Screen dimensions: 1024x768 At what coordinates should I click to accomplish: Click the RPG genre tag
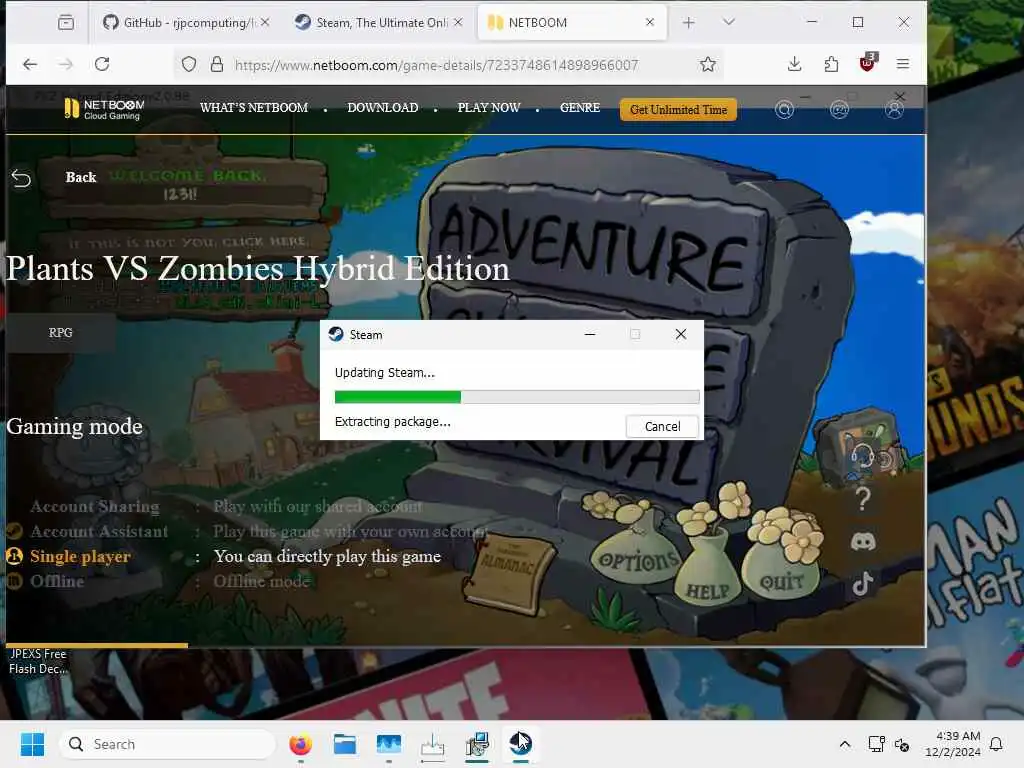pyautogui.click(x=61, y=332)
